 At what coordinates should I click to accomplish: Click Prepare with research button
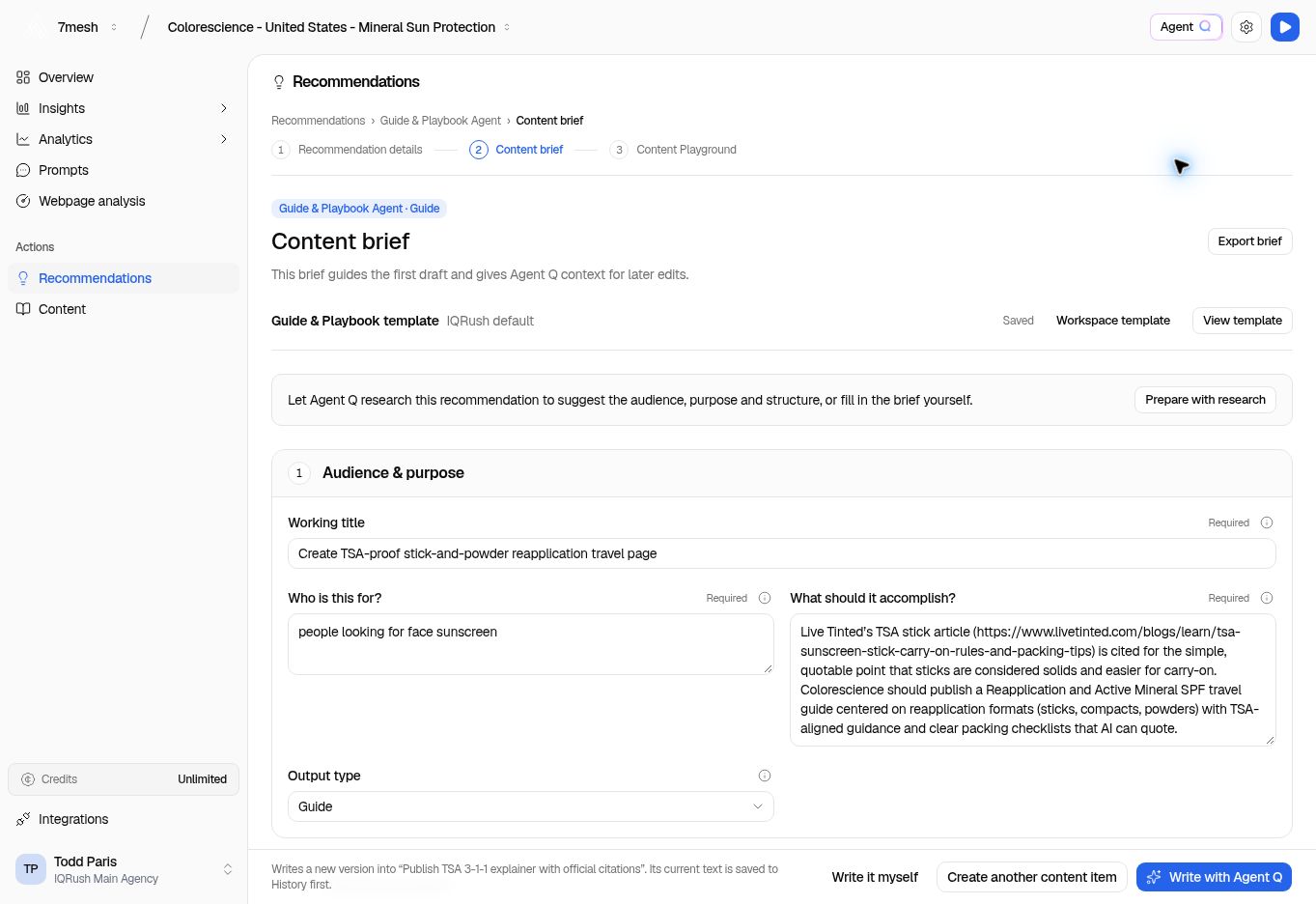[x=1205, y=400]
